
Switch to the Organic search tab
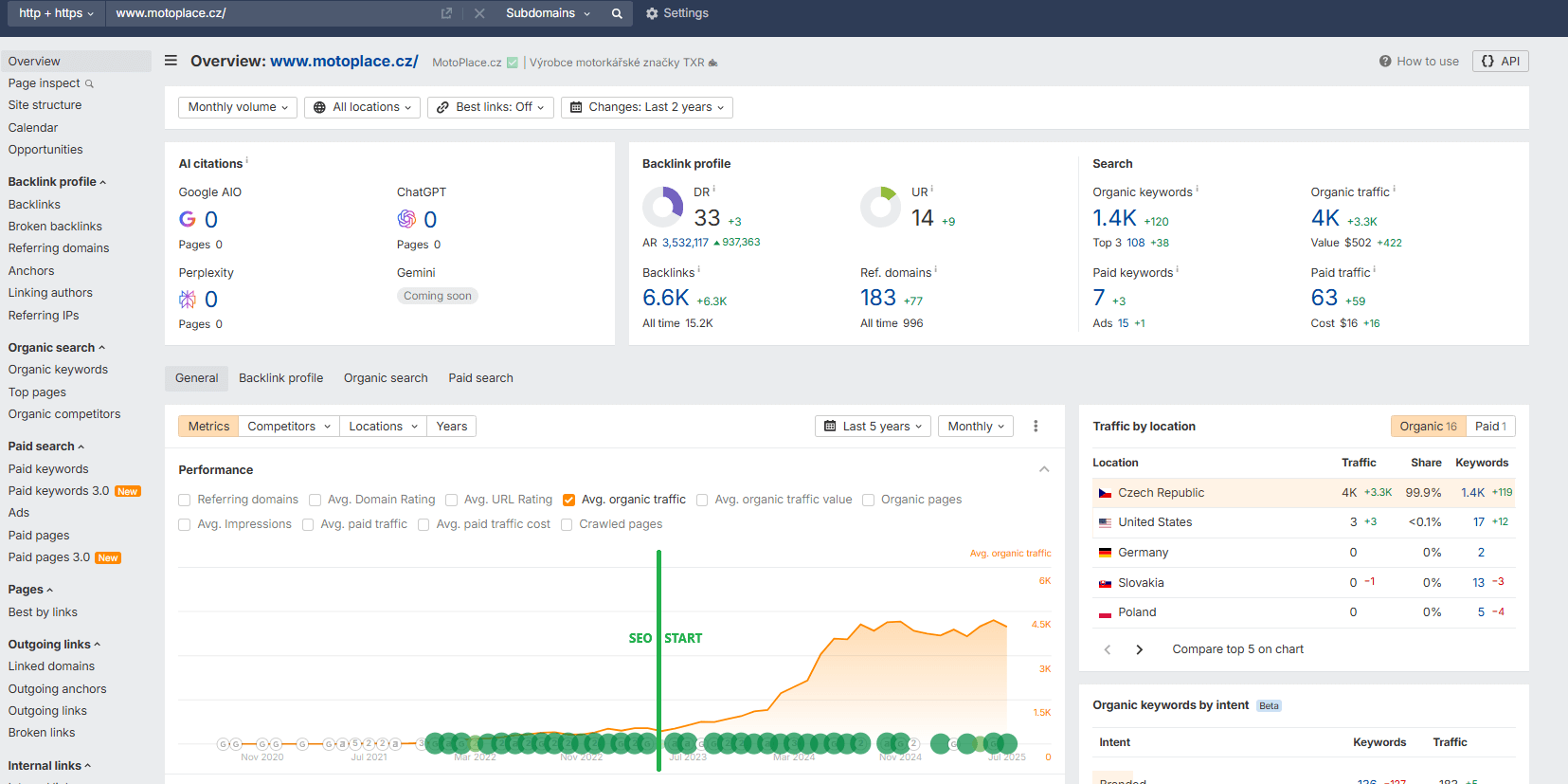point(386,378)
